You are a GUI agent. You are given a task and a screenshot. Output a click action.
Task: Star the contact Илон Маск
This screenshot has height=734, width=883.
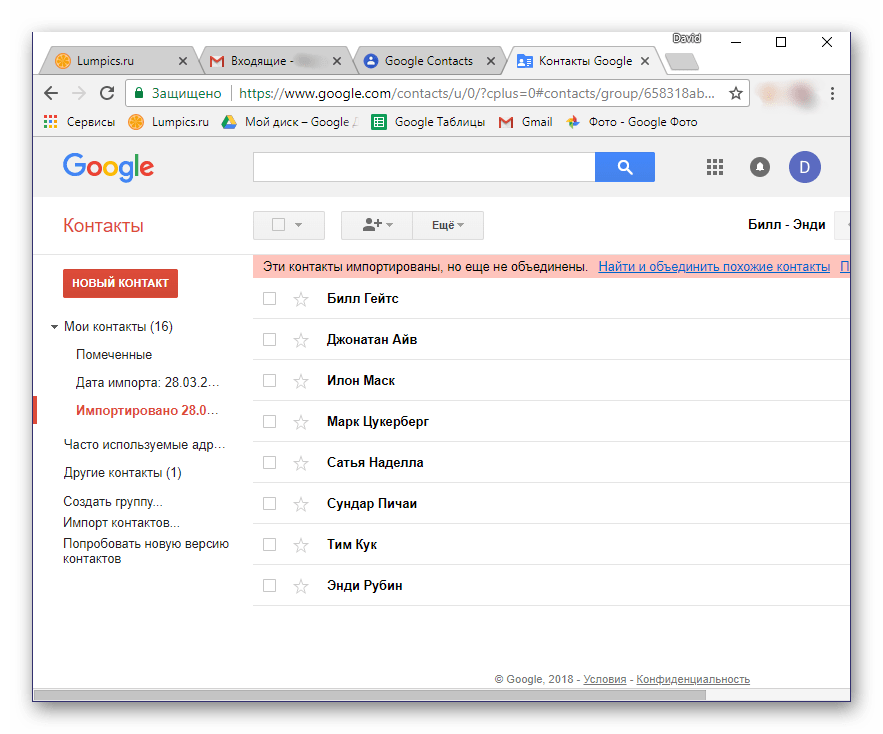tap(301, 381)
